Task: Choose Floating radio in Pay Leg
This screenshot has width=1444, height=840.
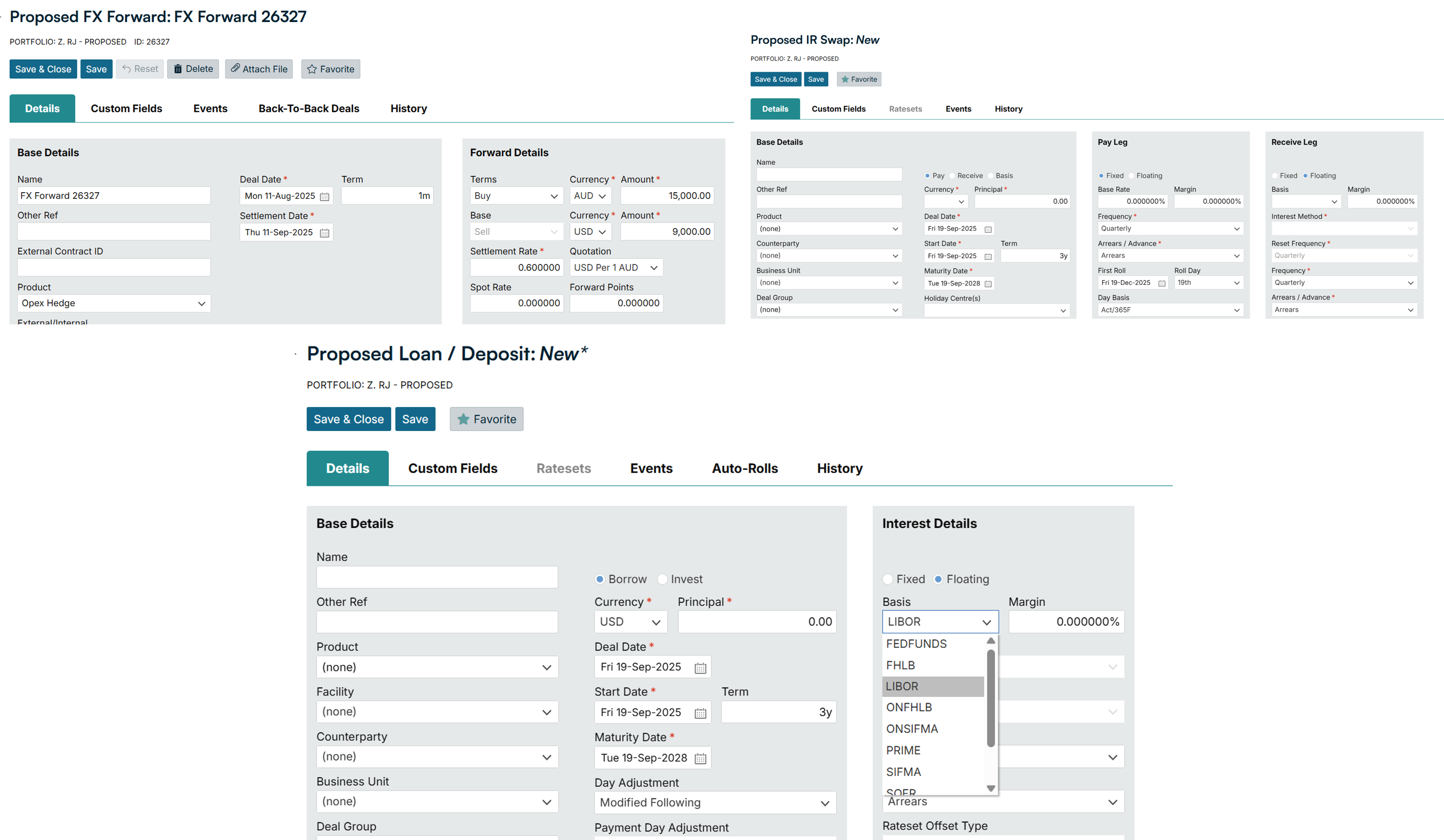Action: pyautogui.click(x=1132, y=176)
